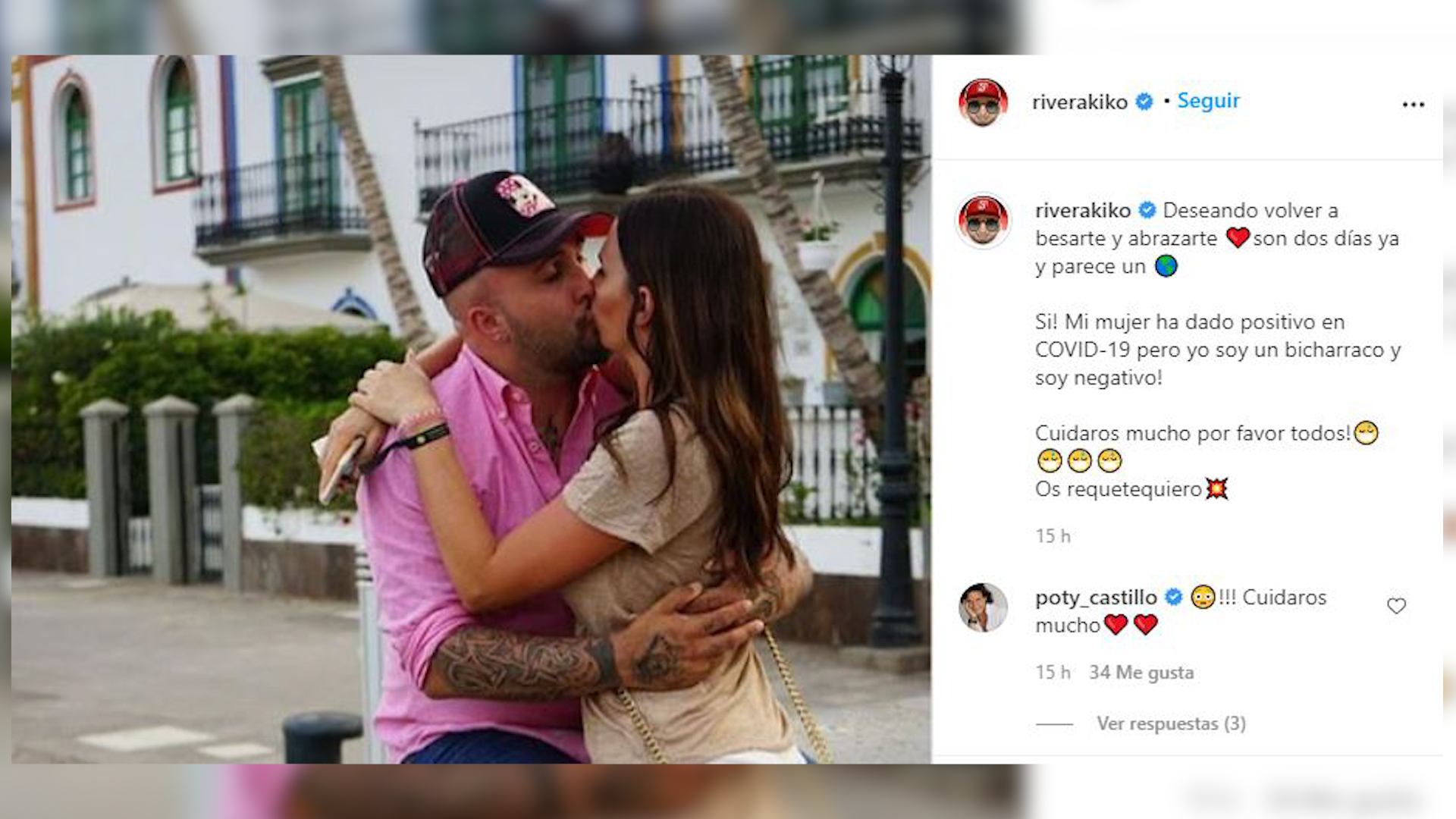1456x819 pixels.
Task: Open the three-dot more options menu
Action: (1413, 105)
